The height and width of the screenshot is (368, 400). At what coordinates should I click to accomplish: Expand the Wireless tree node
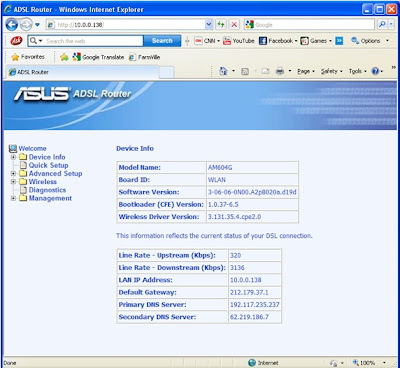[x=13, y=182]
